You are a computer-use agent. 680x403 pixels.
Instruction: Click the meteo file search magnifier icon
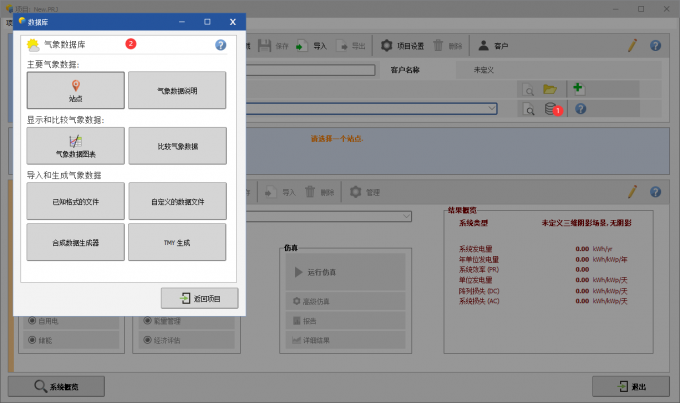tap(528, 109)
